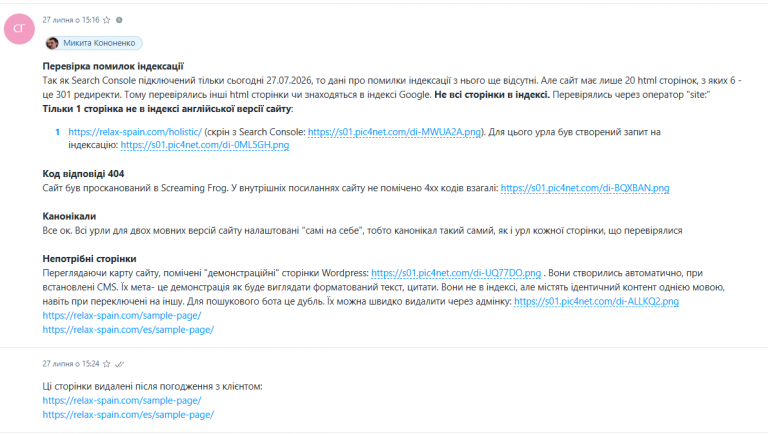The width and height of the screenshot is (768, 434).
Task: Open es/sample-page link in the 15:24 comment
Action: 128,414
